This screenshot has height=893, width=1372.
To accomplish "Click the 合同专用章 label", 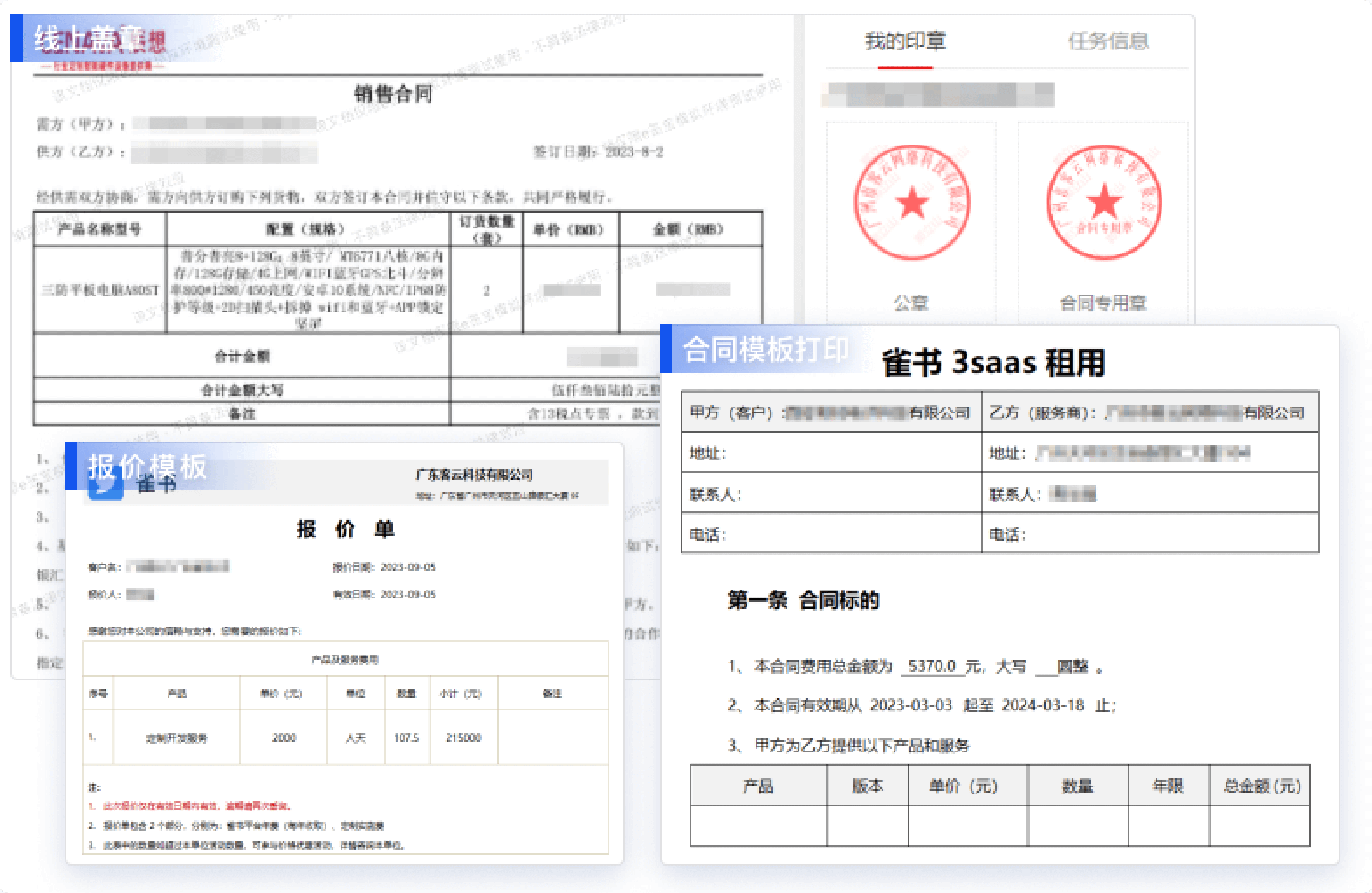I will coord(1103,302).
